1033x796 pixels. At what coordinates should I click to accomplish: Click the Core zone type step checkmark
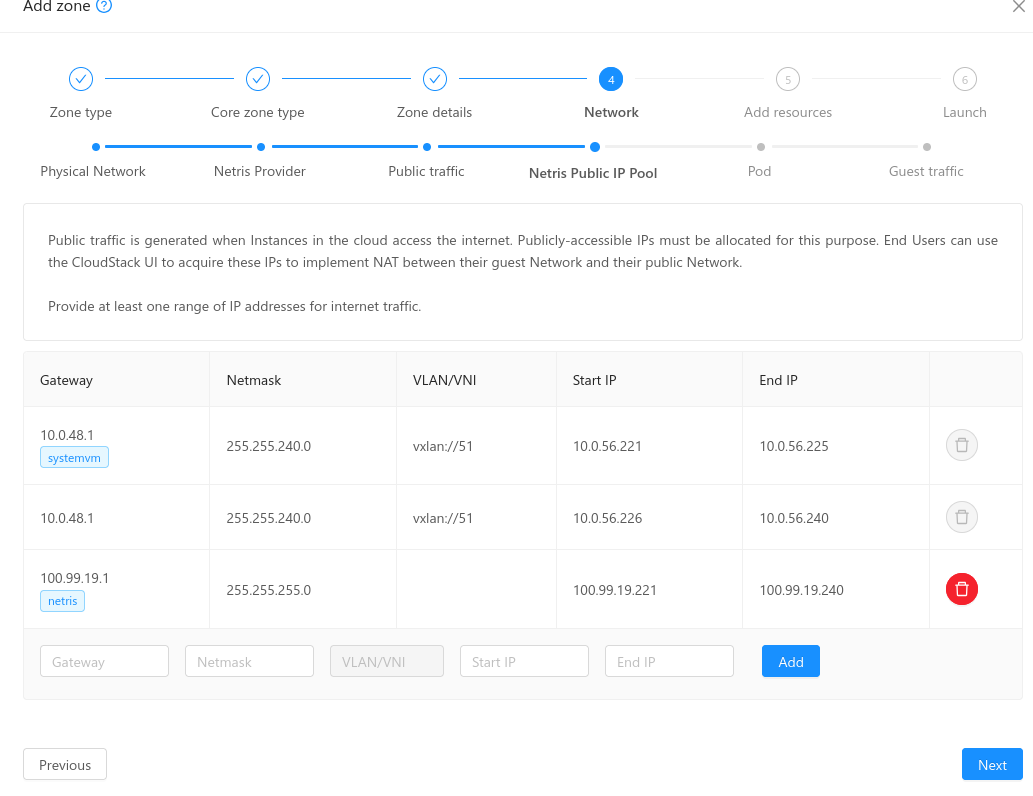click(258, 79)
